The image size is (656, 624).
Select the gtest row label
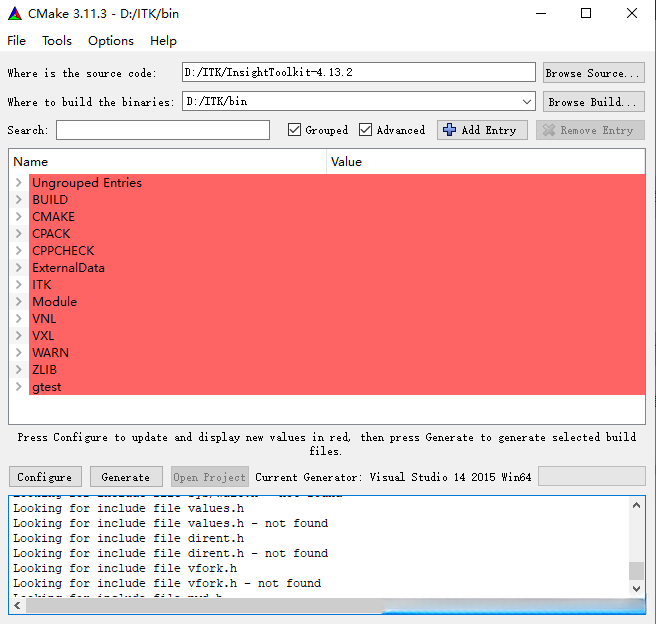click(x=47, y=387)
